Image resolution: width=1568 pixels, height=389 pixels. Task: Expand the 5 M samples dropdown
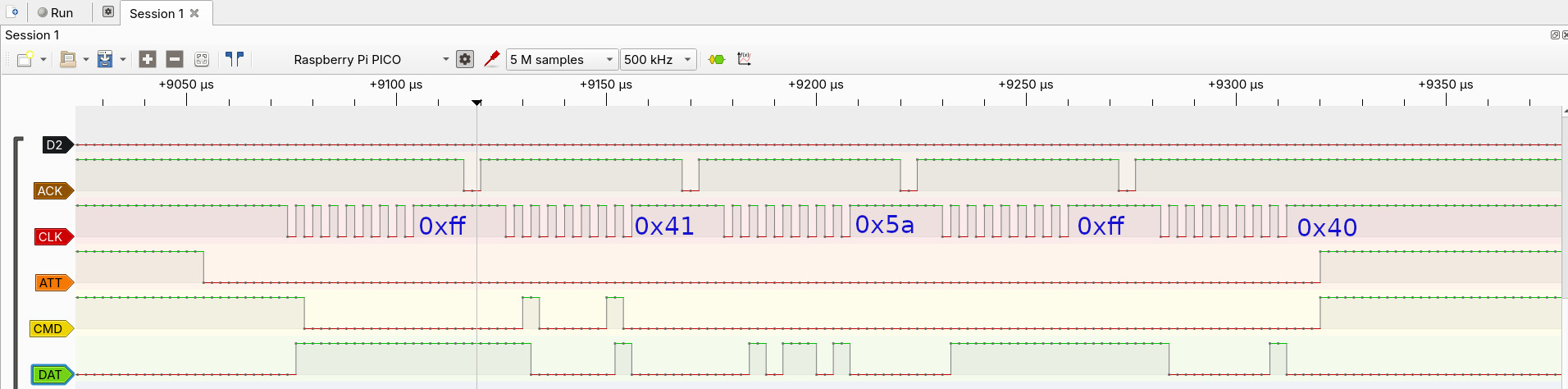(562, 59)
